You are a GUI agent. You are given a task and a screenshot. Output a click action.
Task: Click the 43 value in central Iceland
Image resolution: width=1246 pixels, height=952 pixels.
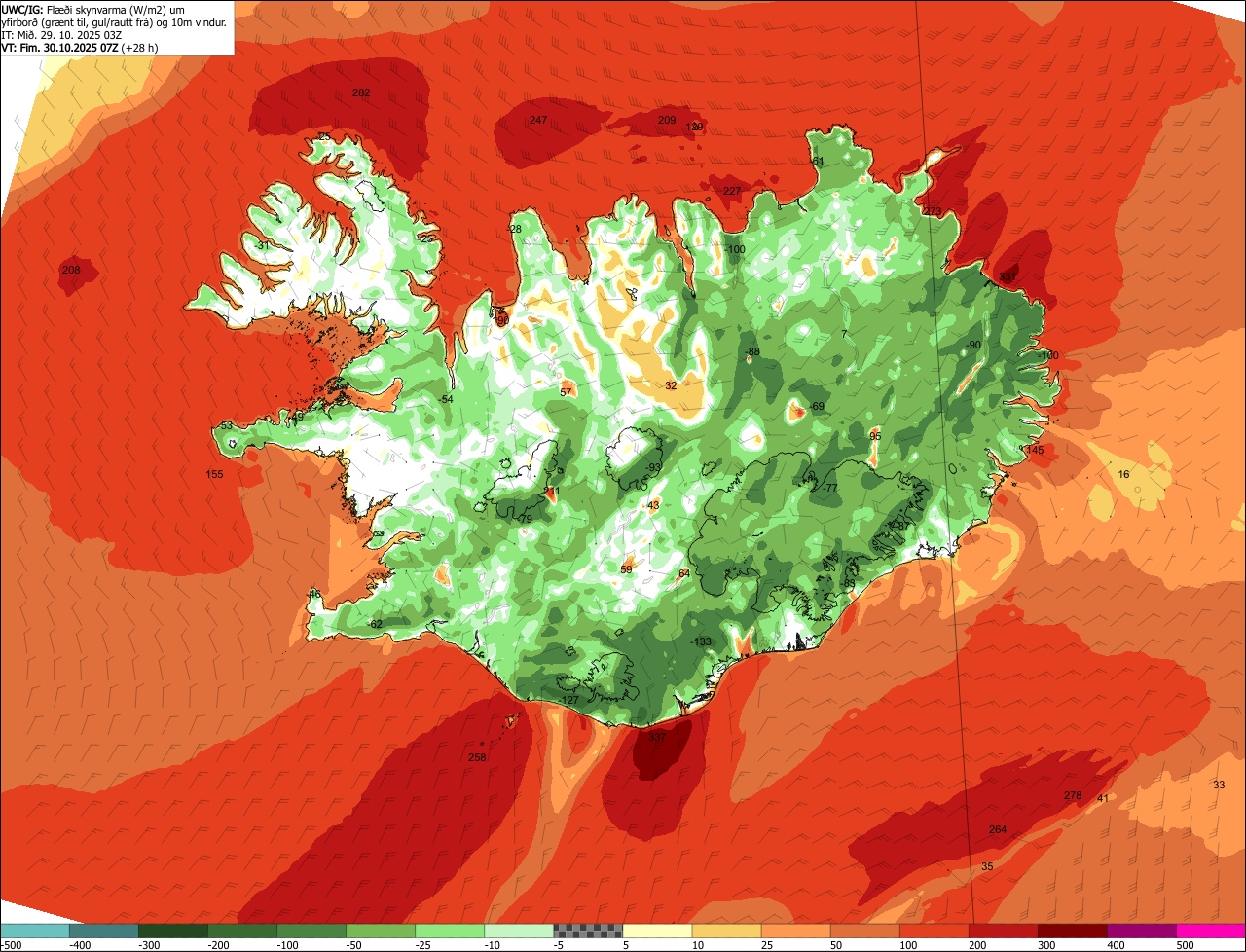tap(653, 505)
